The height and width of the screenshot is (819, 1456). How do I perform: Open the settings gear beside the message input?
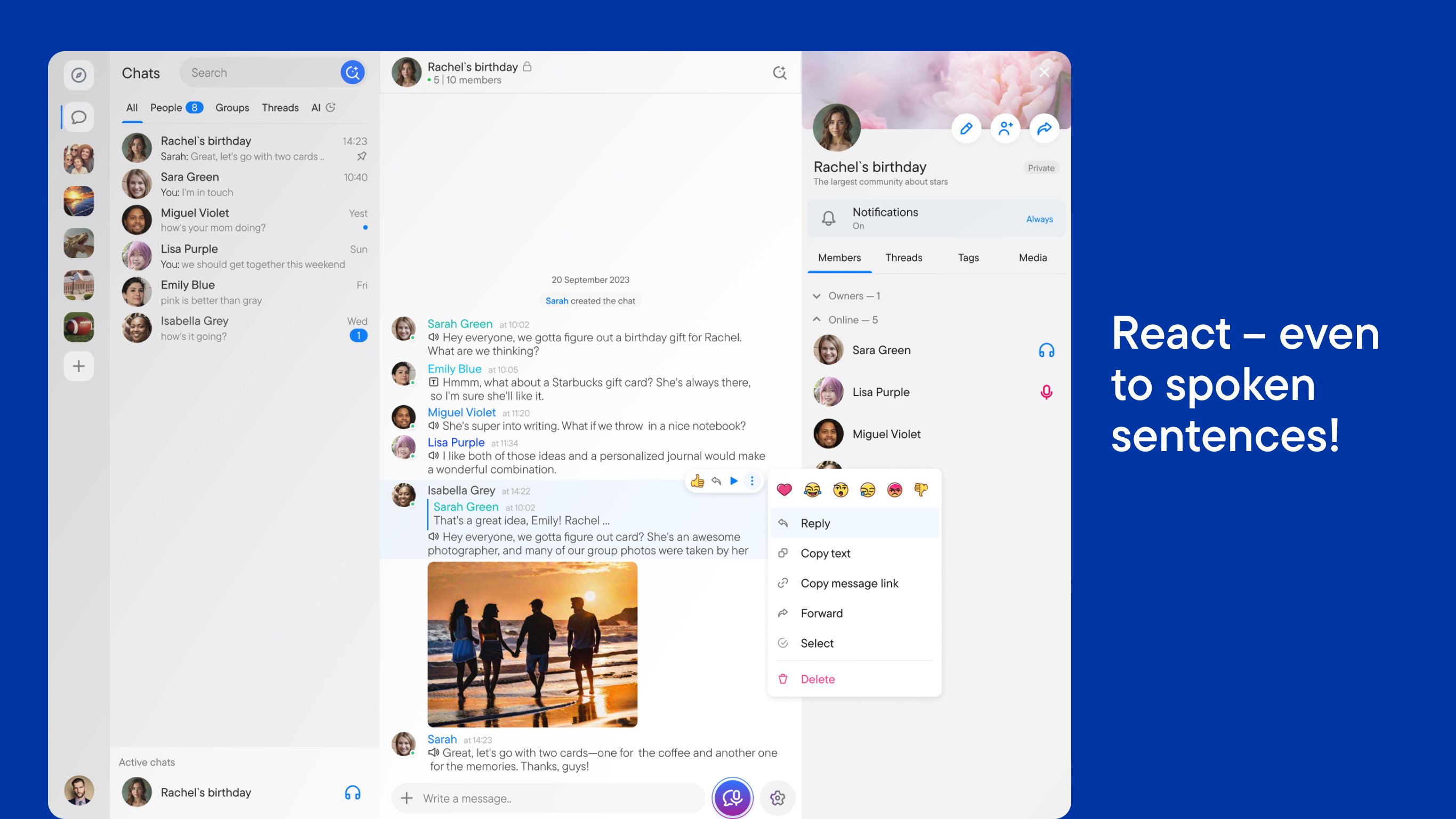click(778, 798)
